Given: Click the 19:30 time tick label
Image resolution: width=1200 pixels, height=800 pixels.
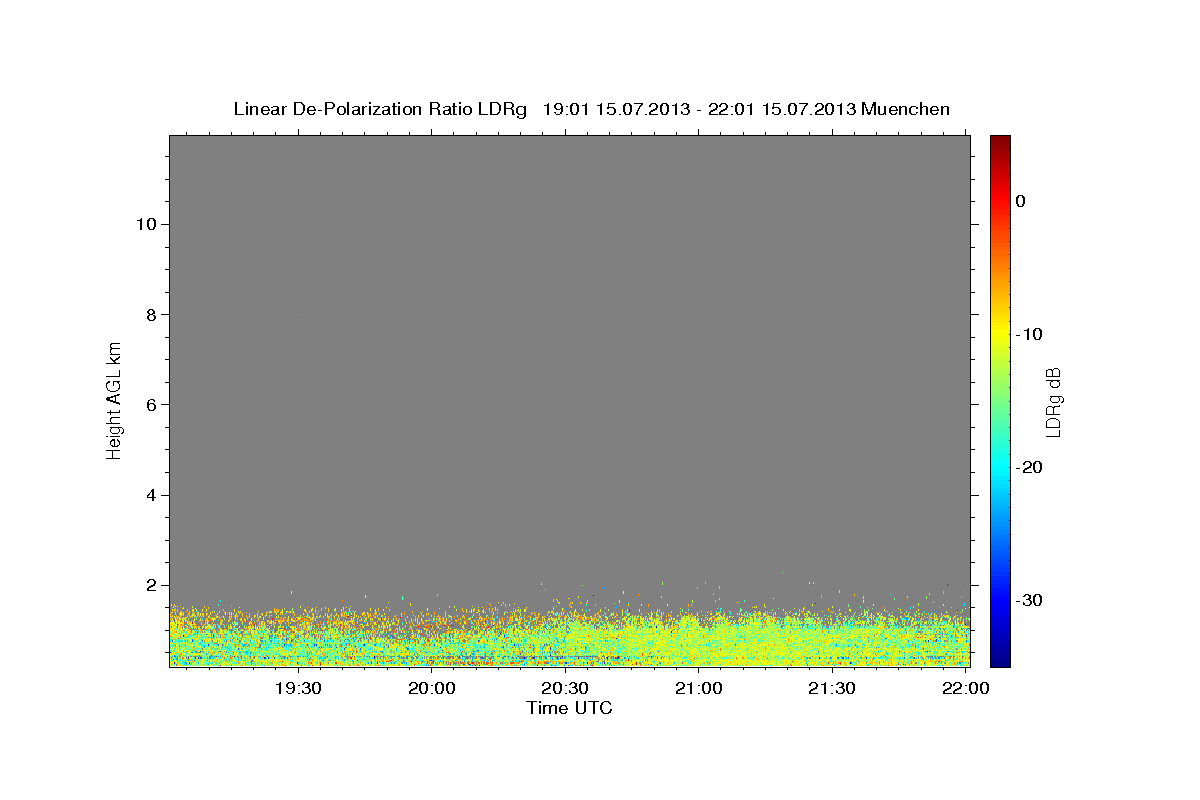Looking at the screenshot, I should pos(298,689).
